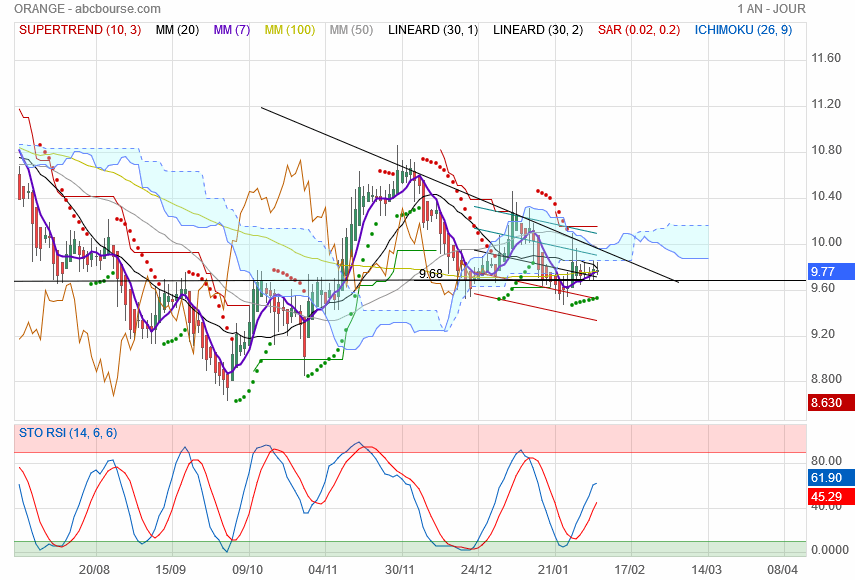Click the 10.40 price axis label
The height and width of the screenshot is (580, 855).
826,196
